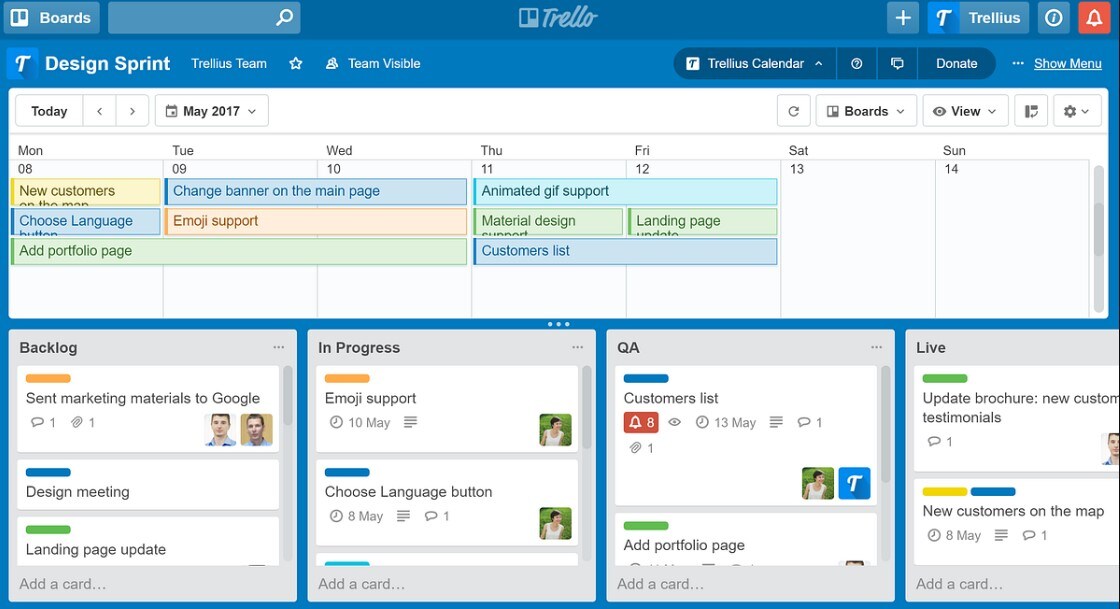Click member avatar on Emoji support card
The height and width of the screenshot is (609, 1120).
tap(555, 430)
